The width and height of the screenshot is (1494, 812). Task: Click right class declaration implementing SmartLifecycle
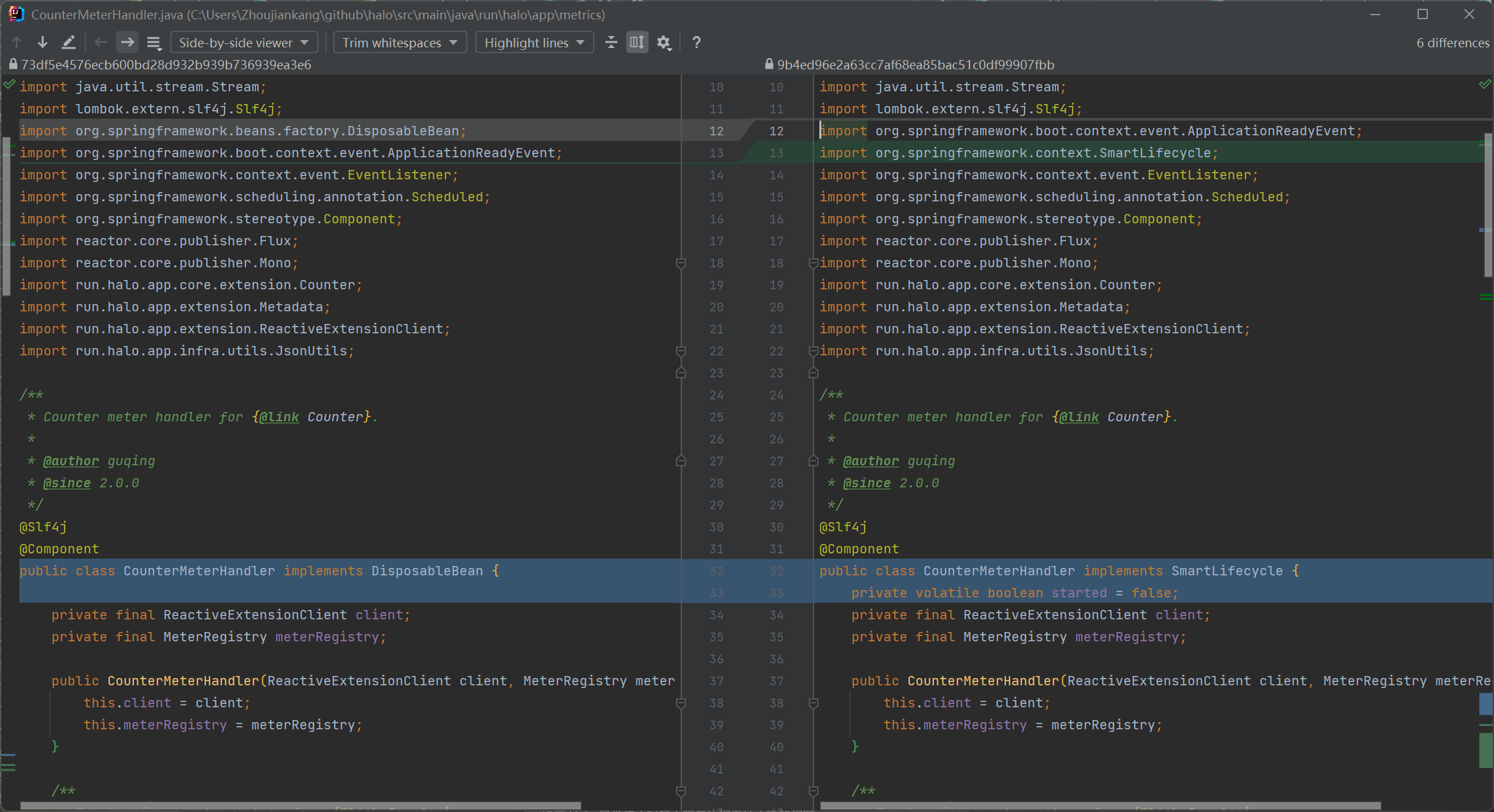point(1059,571)
